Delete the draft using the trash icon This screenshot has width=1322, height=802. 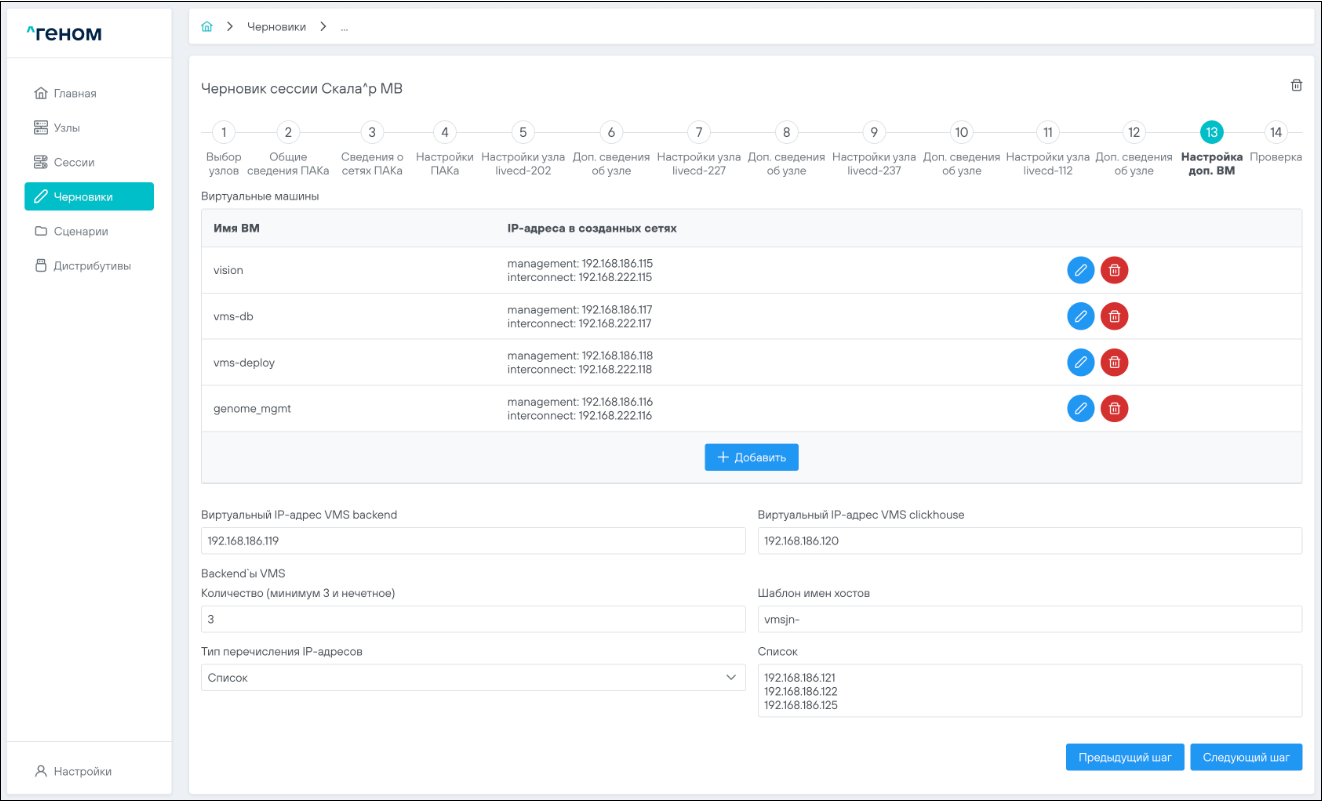(1296, 86)
